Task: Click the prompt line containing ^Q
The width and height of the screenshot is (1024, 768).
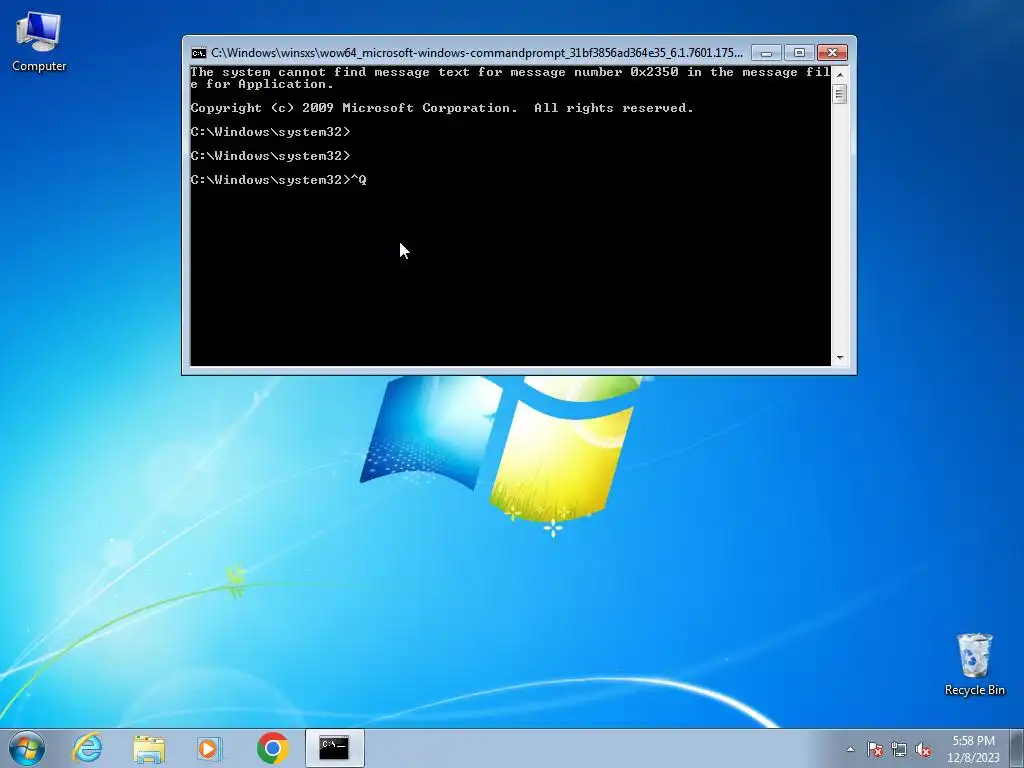Action: tap(279, 180)
